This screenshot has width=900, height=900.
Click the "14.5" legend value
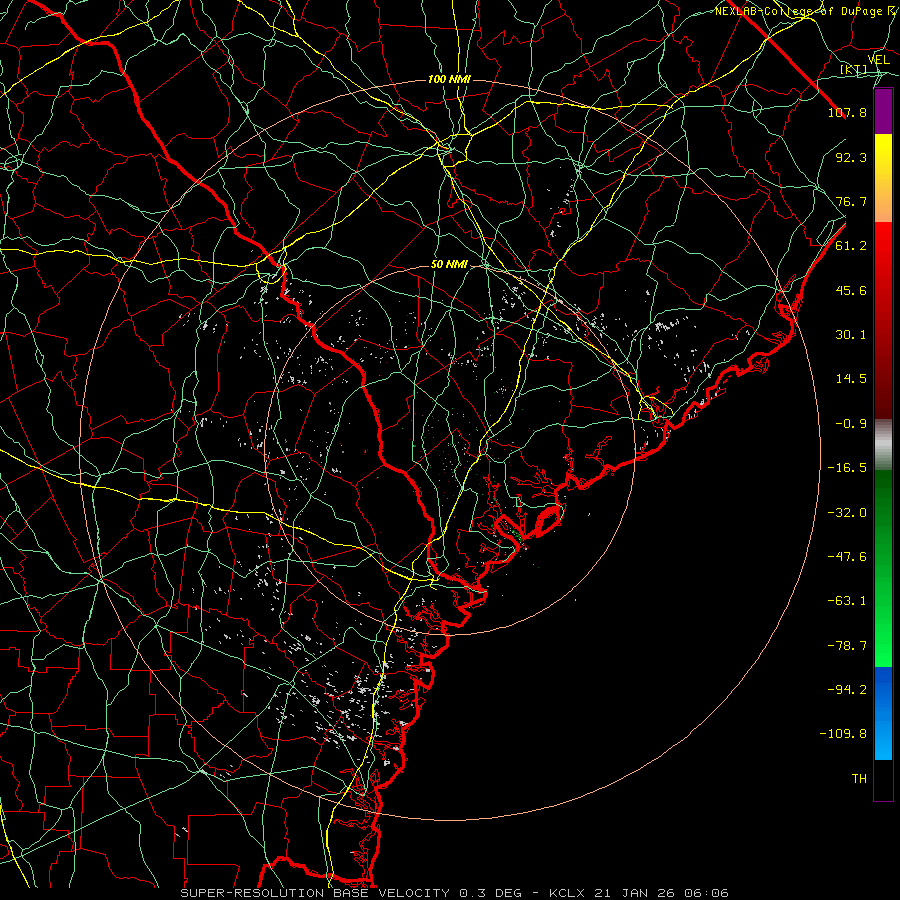point(851,379)
